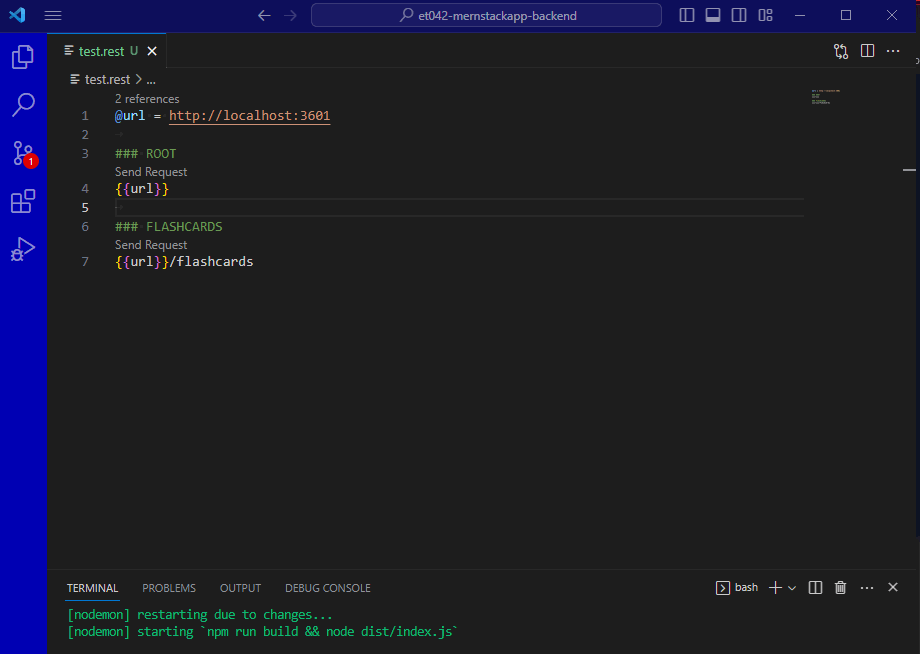Open the Run and Debug view
This screenshot has width=920, height=654.
(23, 249)
